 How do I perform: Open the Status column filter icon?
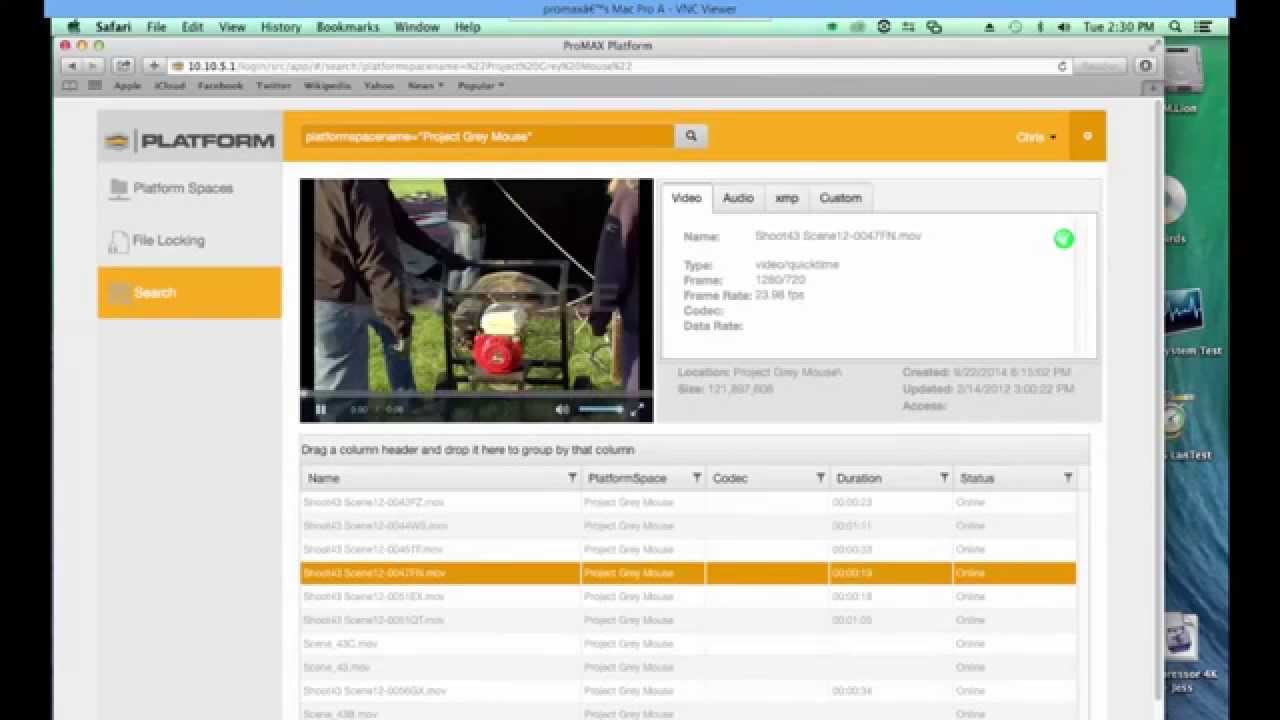click(x=1068, y=478)
